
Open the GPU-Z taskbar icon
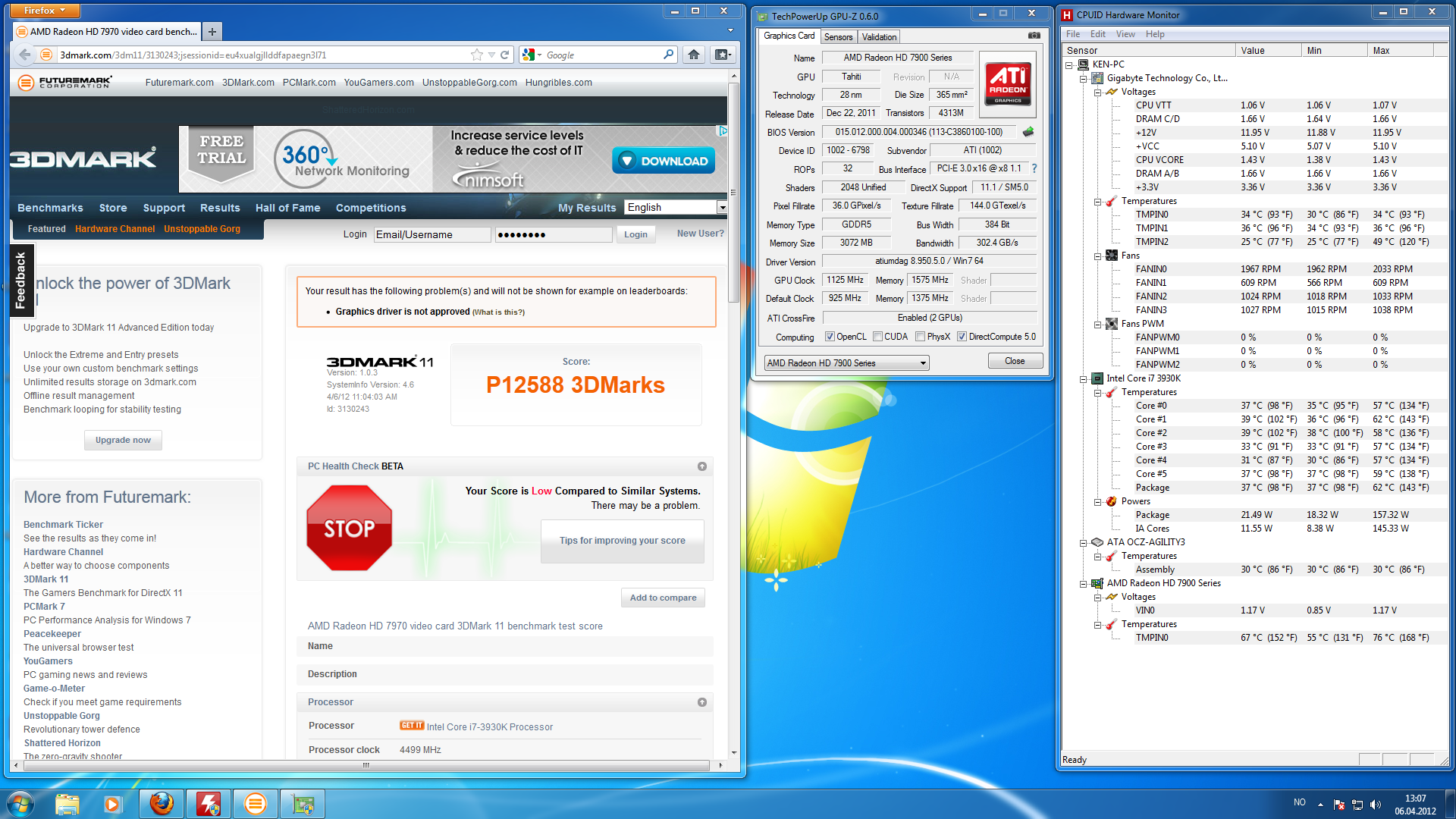pos(303,804)
